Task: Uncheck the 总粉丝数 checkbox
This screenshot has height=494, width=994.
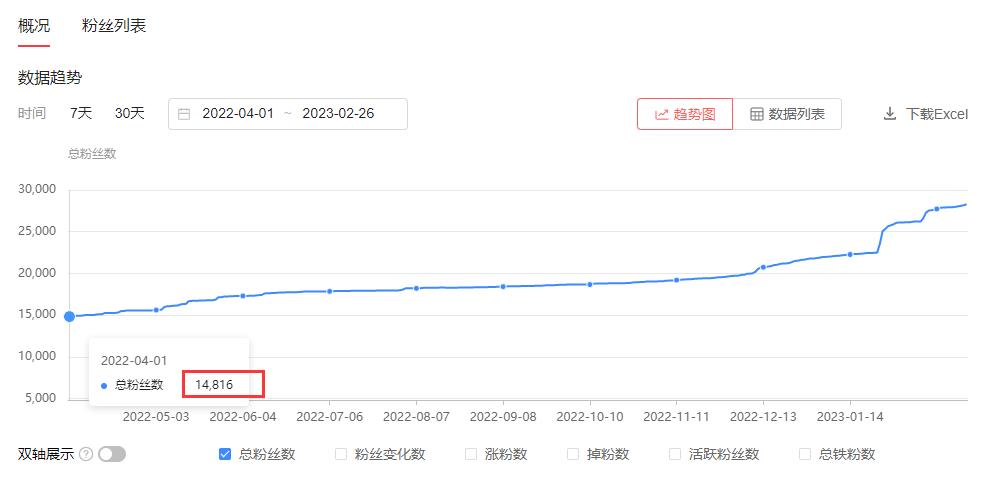Action: [x=225, y=454]
